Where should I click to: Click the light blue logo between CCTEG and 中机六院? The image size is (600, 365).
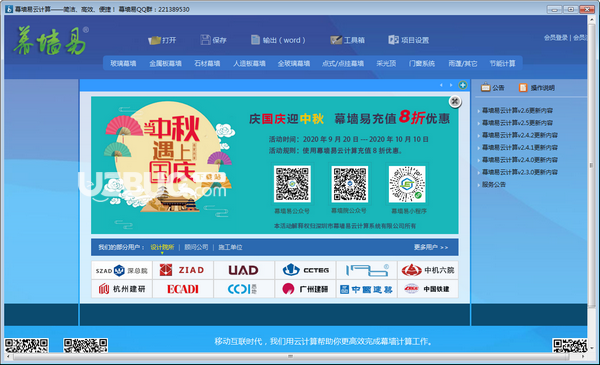(x=367, y=270)
